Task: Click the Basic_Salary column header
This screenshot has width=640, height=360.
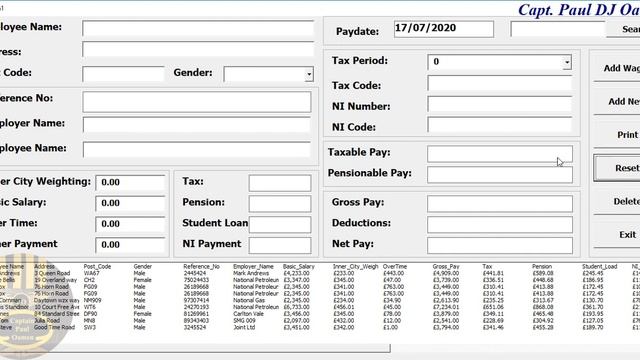Action: click(299, 267)
